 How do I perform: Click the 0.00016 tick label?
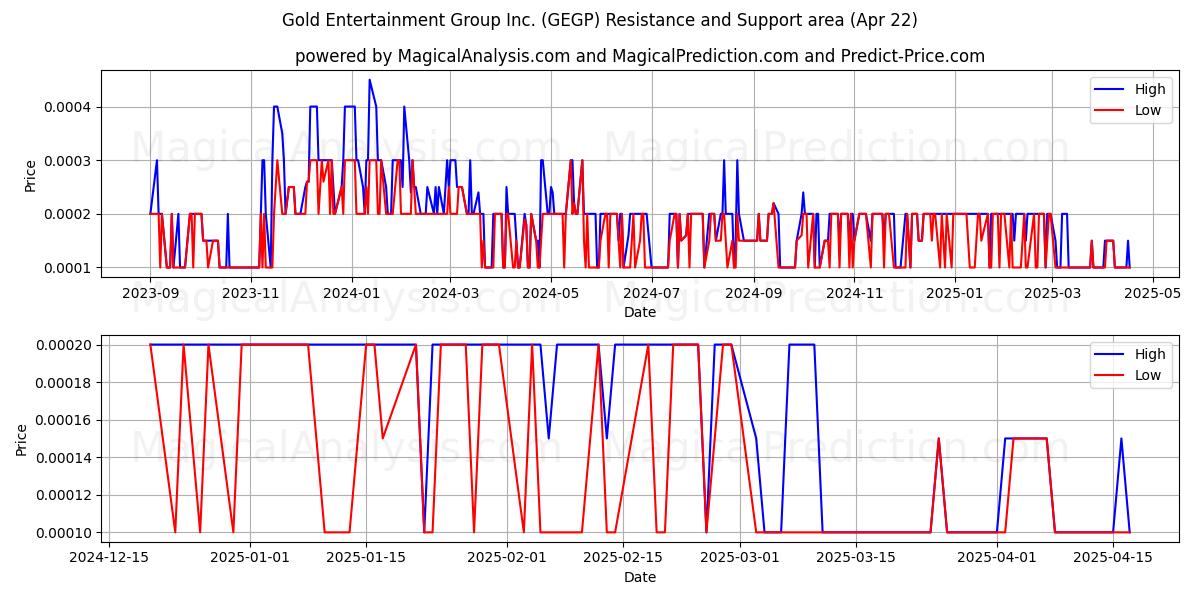[x=66, y=420]
